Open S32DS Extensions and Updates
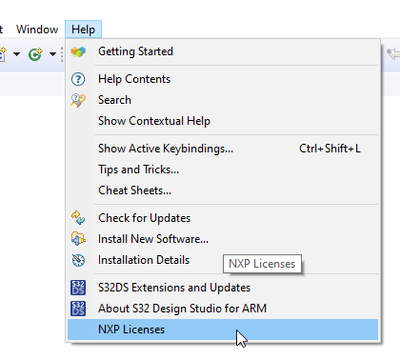The image size is (400, 360). [x=223, y=288]
